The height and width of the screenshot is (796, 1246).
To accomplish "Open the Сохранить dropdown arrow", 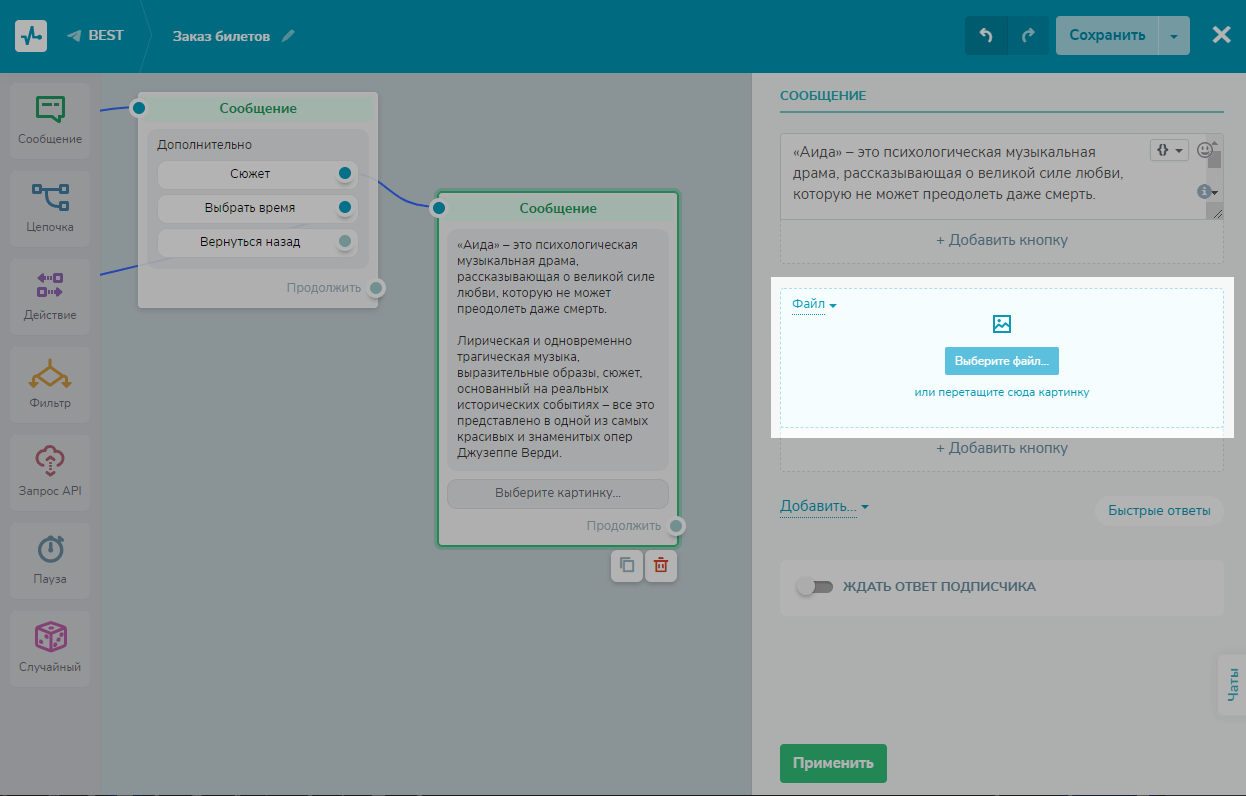I will point(1174,35).
